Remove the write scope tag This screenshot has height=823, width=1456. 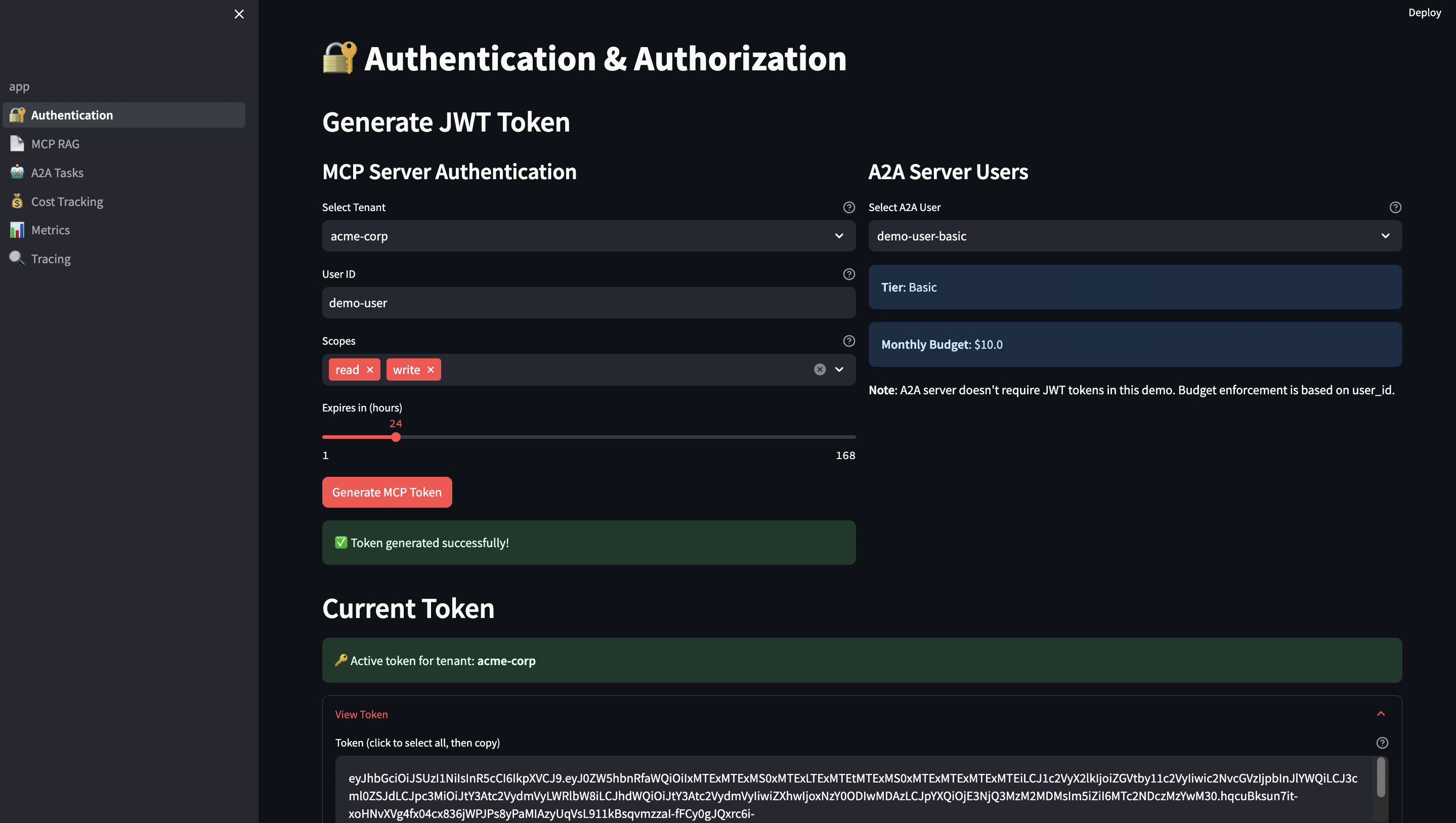[431, 369]
